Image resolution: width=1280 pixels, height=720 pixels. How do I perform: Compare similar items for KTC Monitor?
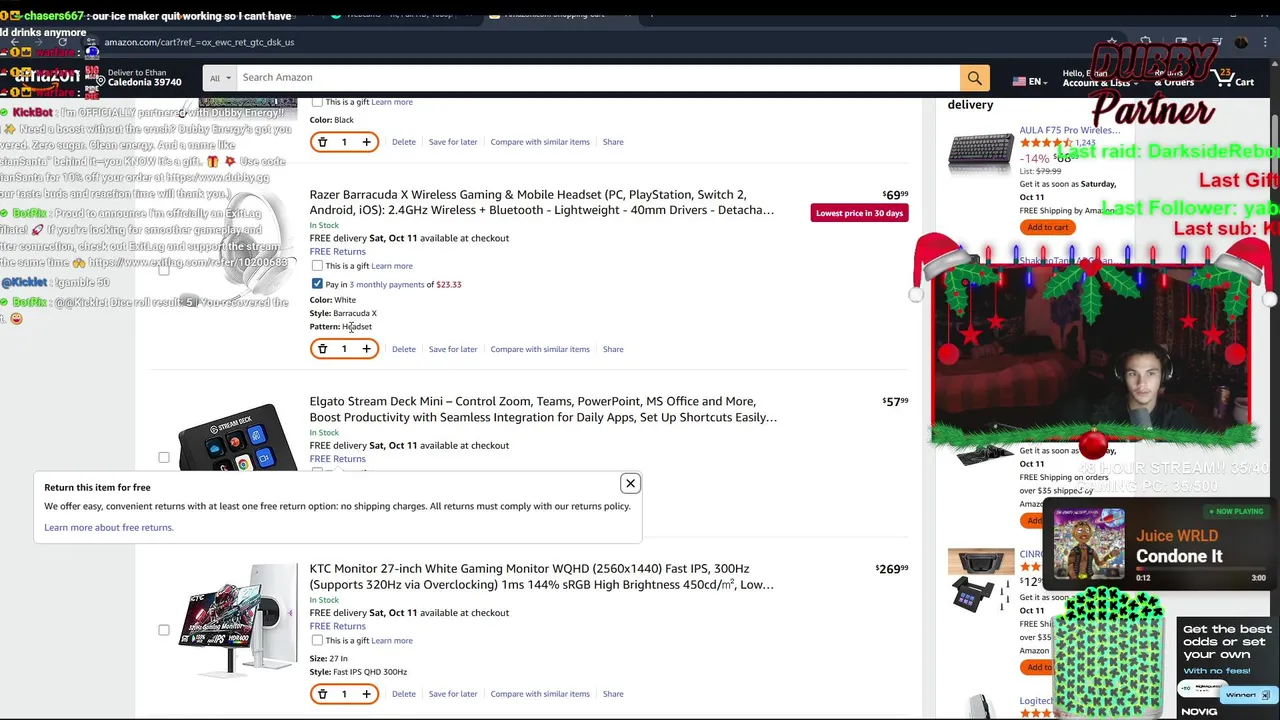[540, 694]
